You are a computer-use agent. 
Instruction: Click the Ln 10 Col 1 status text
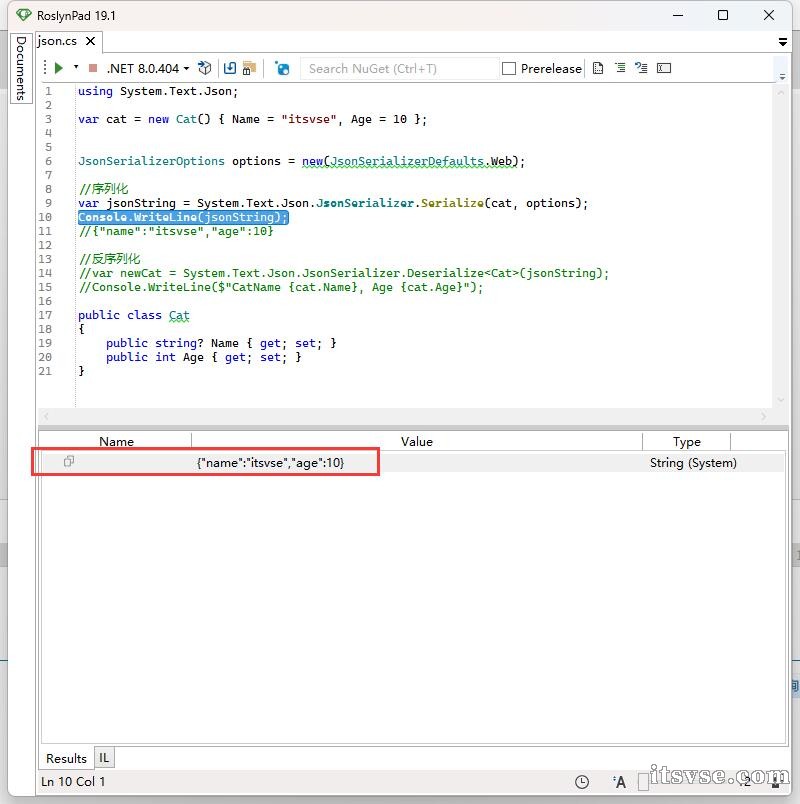pyautogui.click(x=73, y=781)
